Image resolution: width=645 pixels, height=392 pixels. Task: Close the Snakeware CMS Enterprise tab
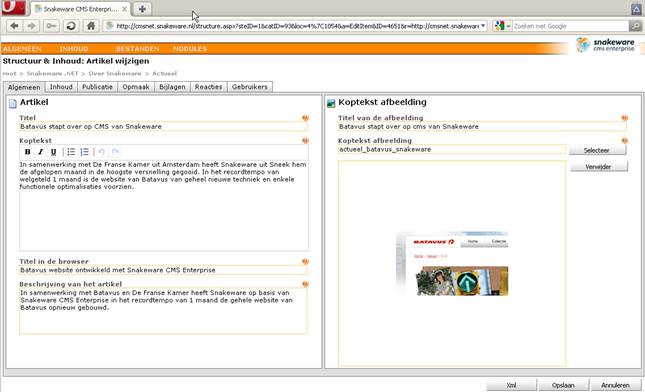[x=124, y=9]
